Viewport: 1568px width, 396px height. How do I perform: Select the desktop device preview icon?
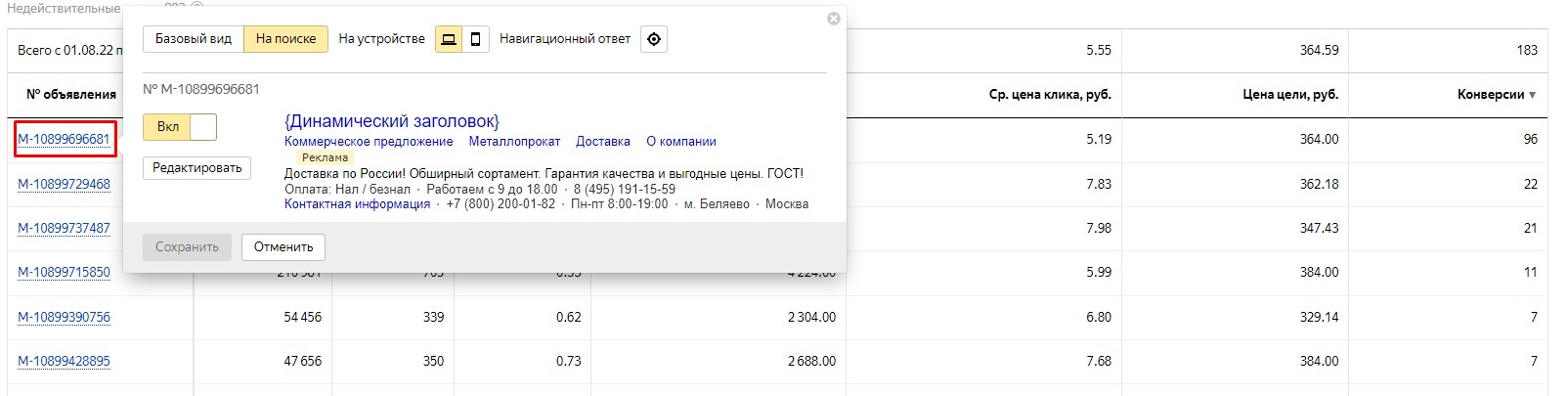(449, 39)
